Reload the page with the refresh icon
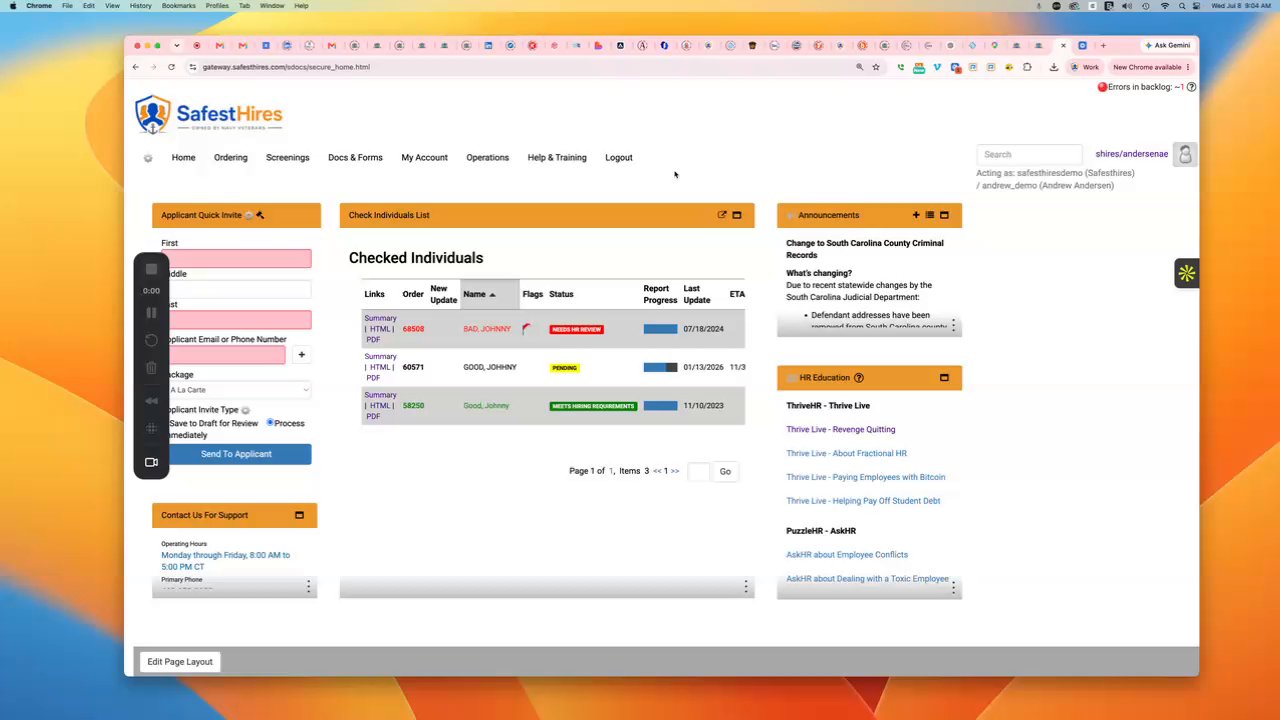The width and height of the screenshot is (1280, 720). point(171,67)
